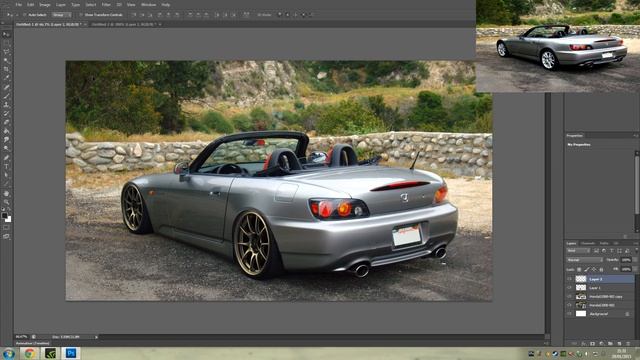640x360 pixels.
Task: Create a new layer
Action: (619, 344)
